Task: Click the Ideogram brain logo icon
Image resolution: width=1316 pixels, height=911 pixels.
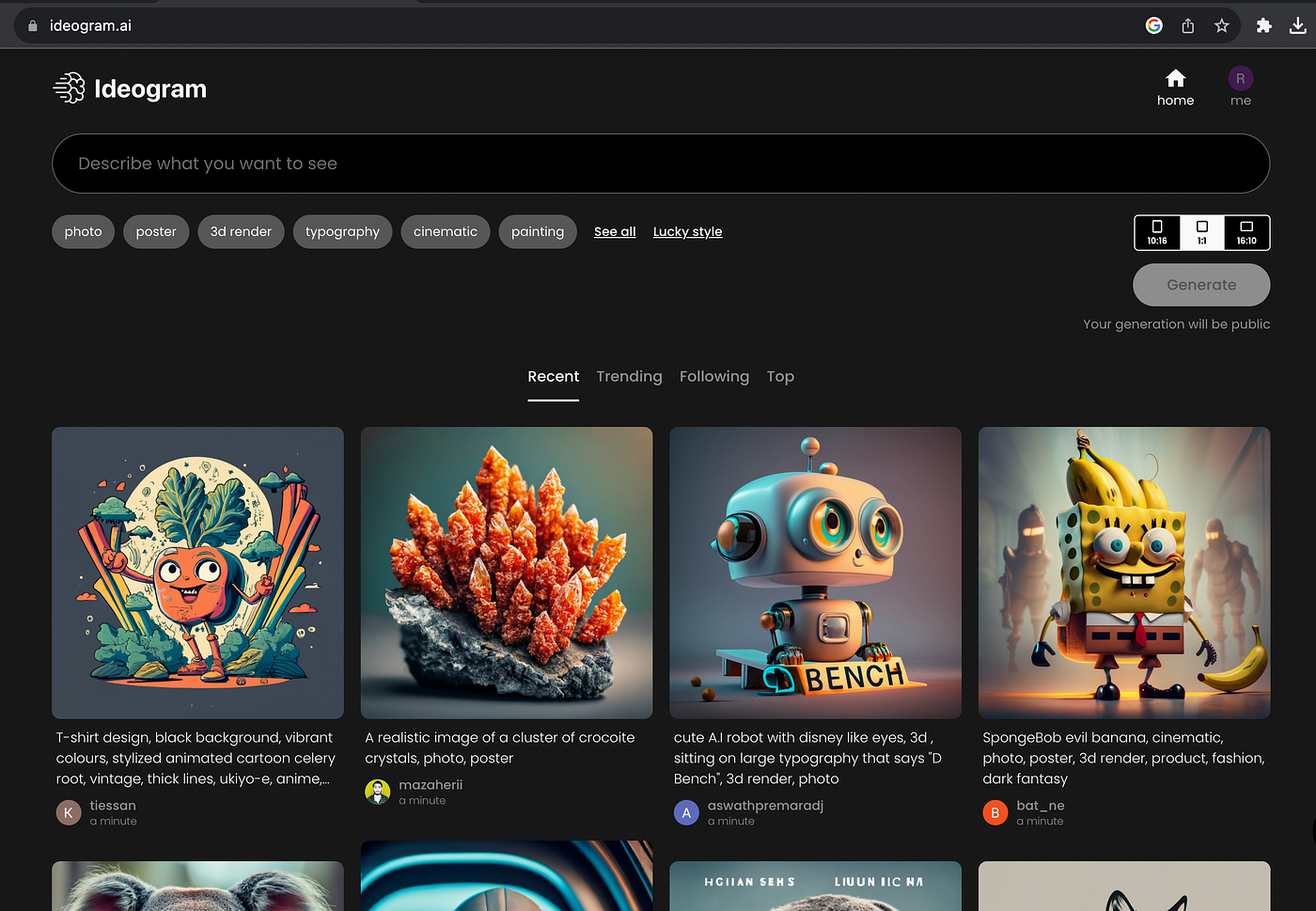Action: click(x=70, y=88)
